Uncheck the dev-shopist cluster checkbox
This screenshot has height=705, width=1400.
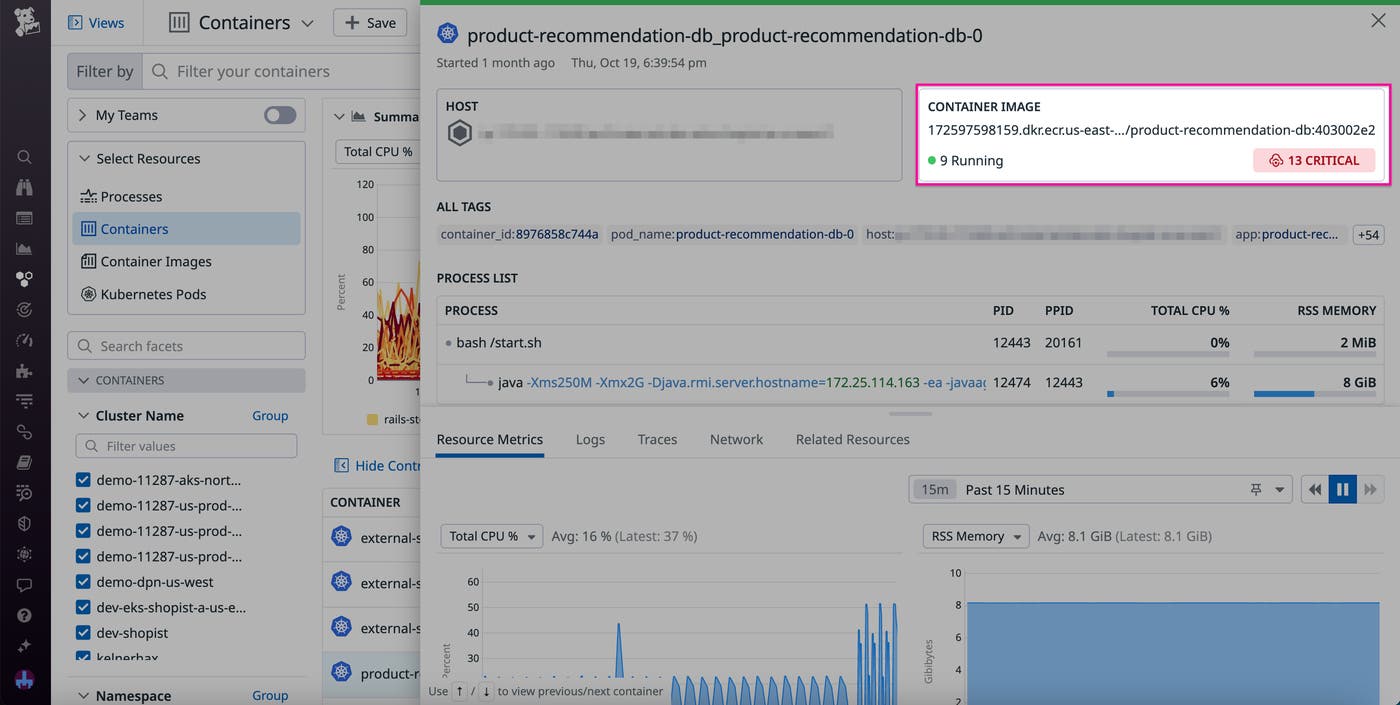[84, 633]
